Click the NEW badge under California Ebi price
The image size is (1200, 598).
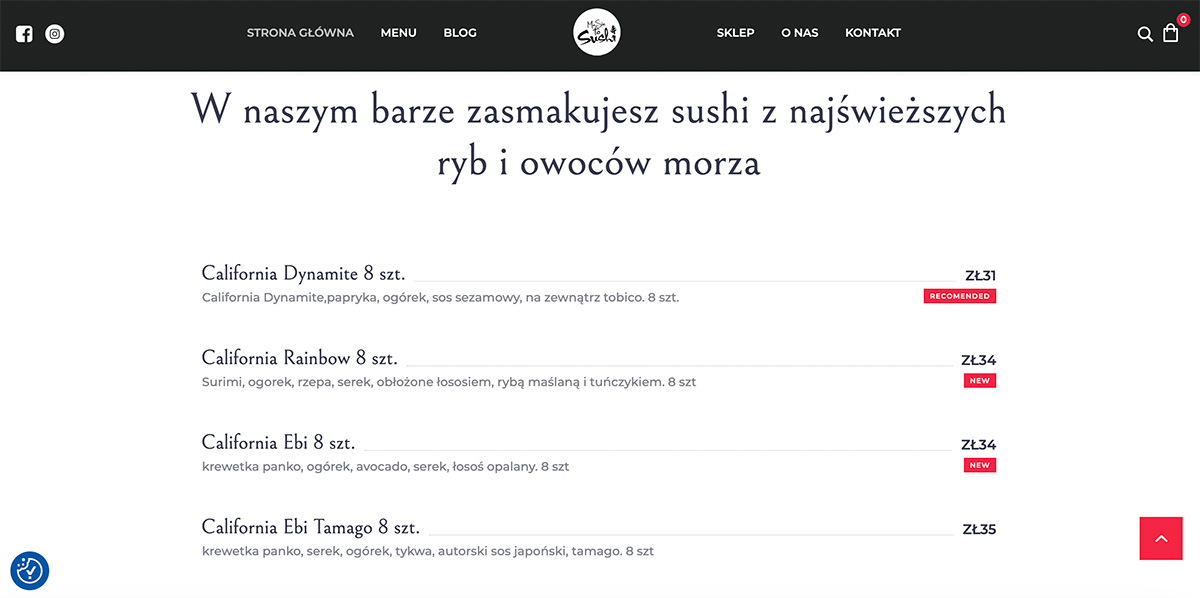point(980,465)
